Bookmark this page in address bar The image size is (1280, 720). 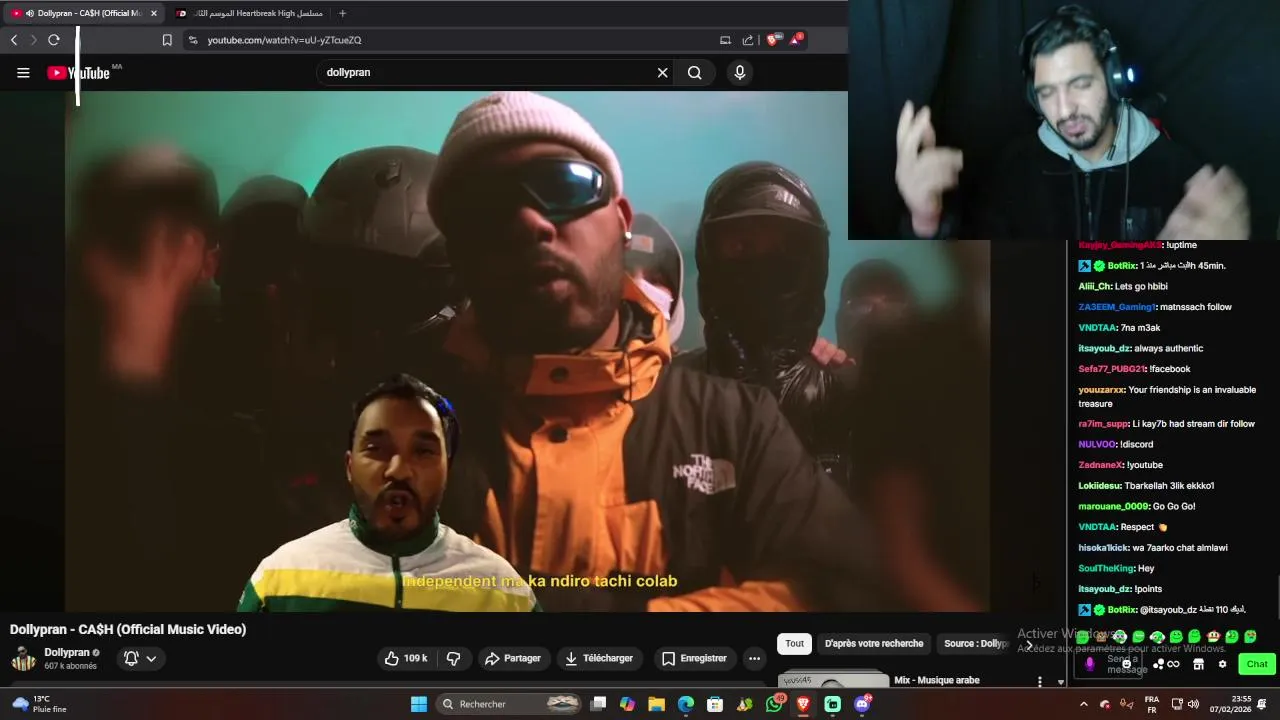click(x=167, y=40)
